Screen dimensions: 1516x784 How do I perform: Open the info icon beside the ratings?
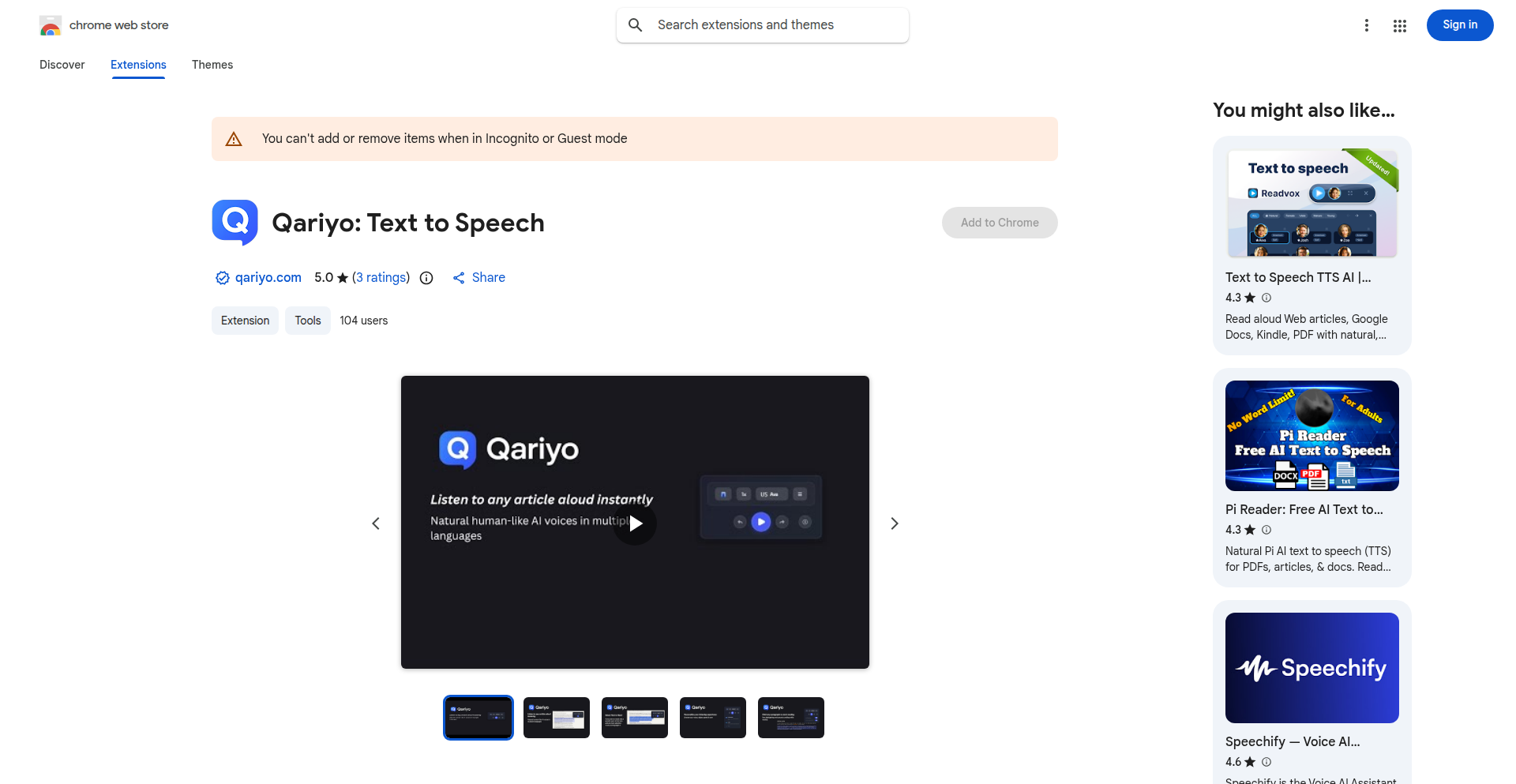point(426,278)
